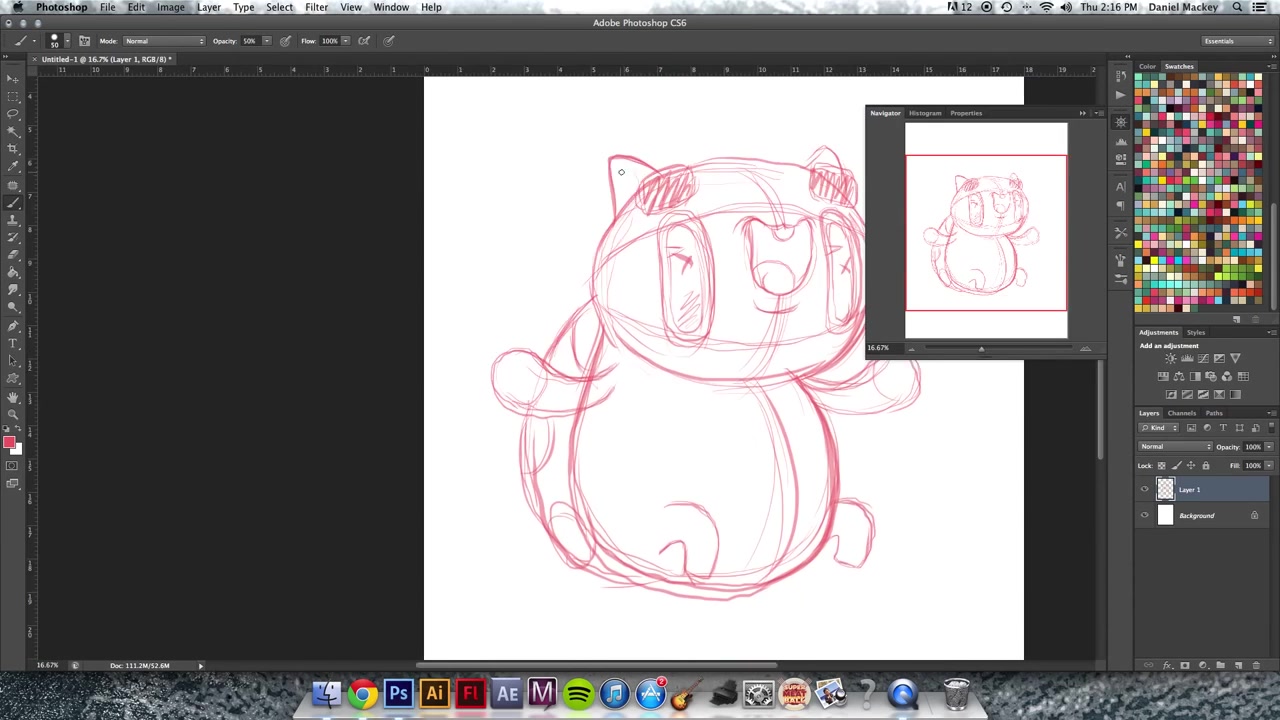The width and height of the screenshot is (1280, 720).
Task: Open the Kind layer filter dropdown
Action: tap(1158, 428)
